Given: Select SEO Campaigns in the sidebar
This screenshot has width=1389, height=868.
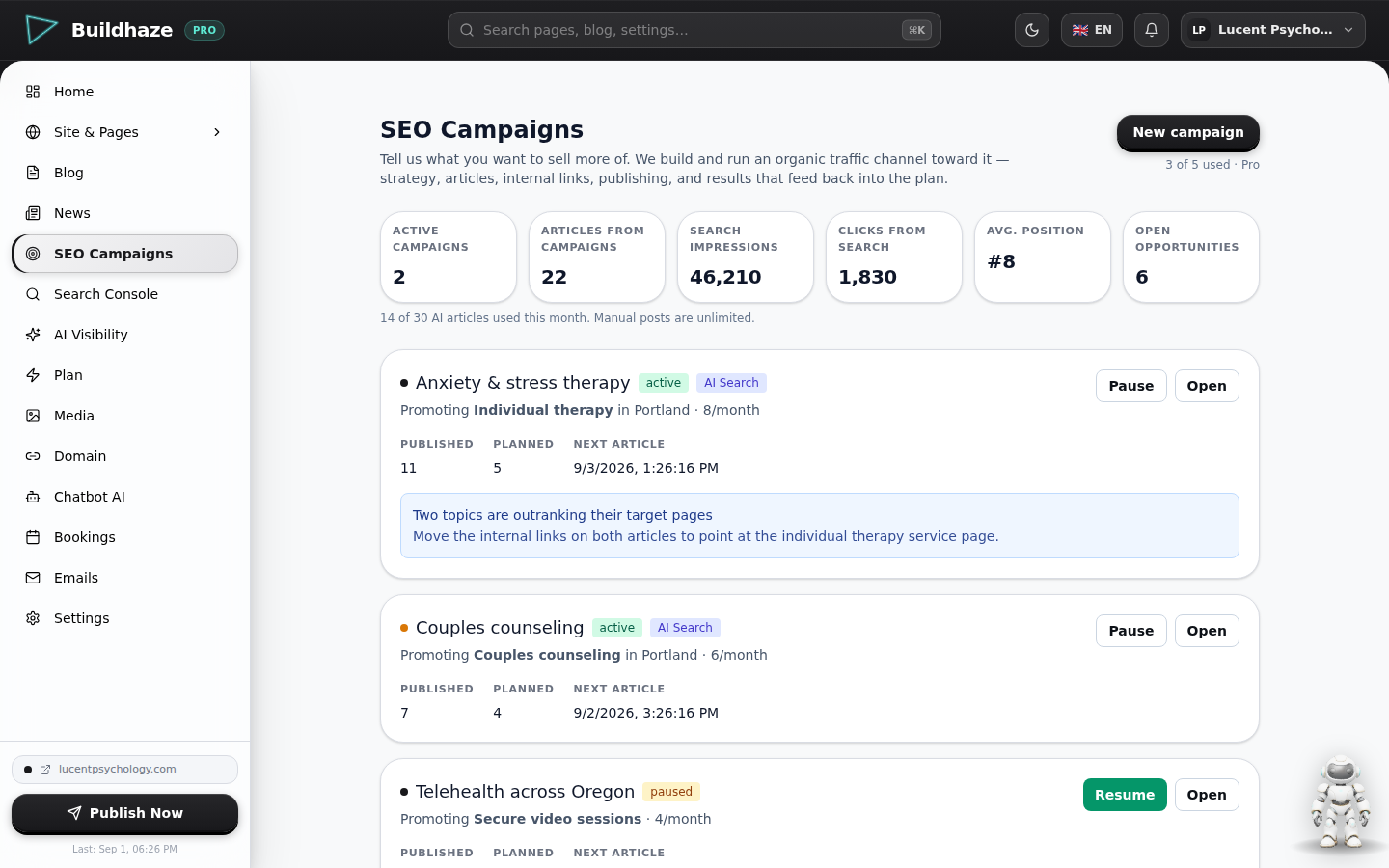Looking at the screenshot, I should (x=124, y=254).
